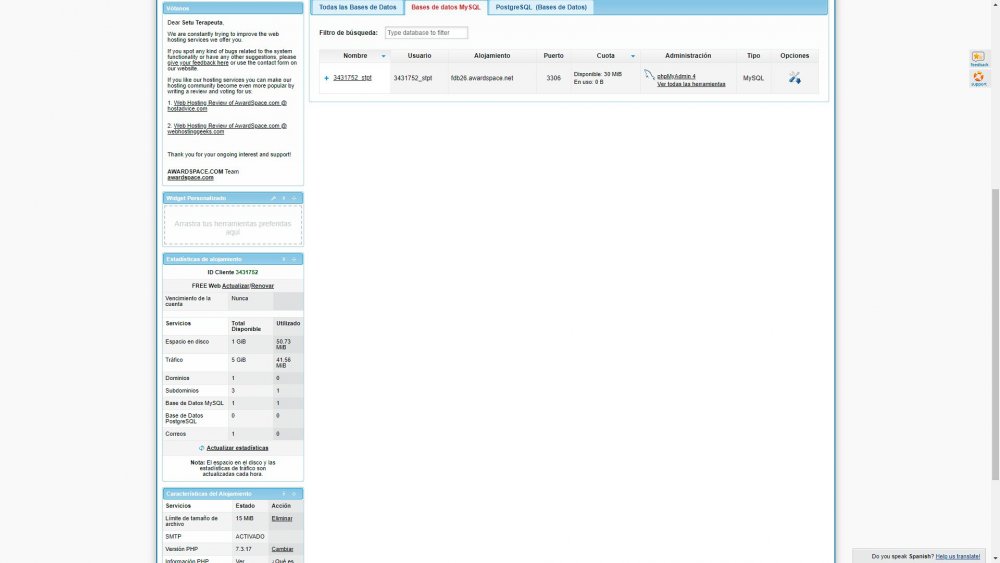Viewport: 1000px width, 563px height.
Task: Click wrench icon in Widget Personalizado header
Action: pyautogui.click(x=274, y=198)
